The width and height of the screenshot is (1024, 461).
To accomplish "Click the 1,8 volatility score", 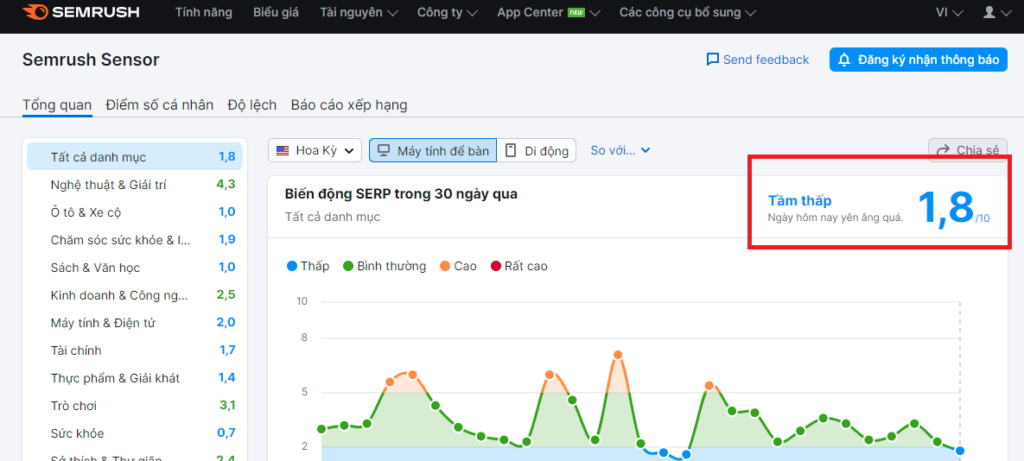I will [946, 209].
